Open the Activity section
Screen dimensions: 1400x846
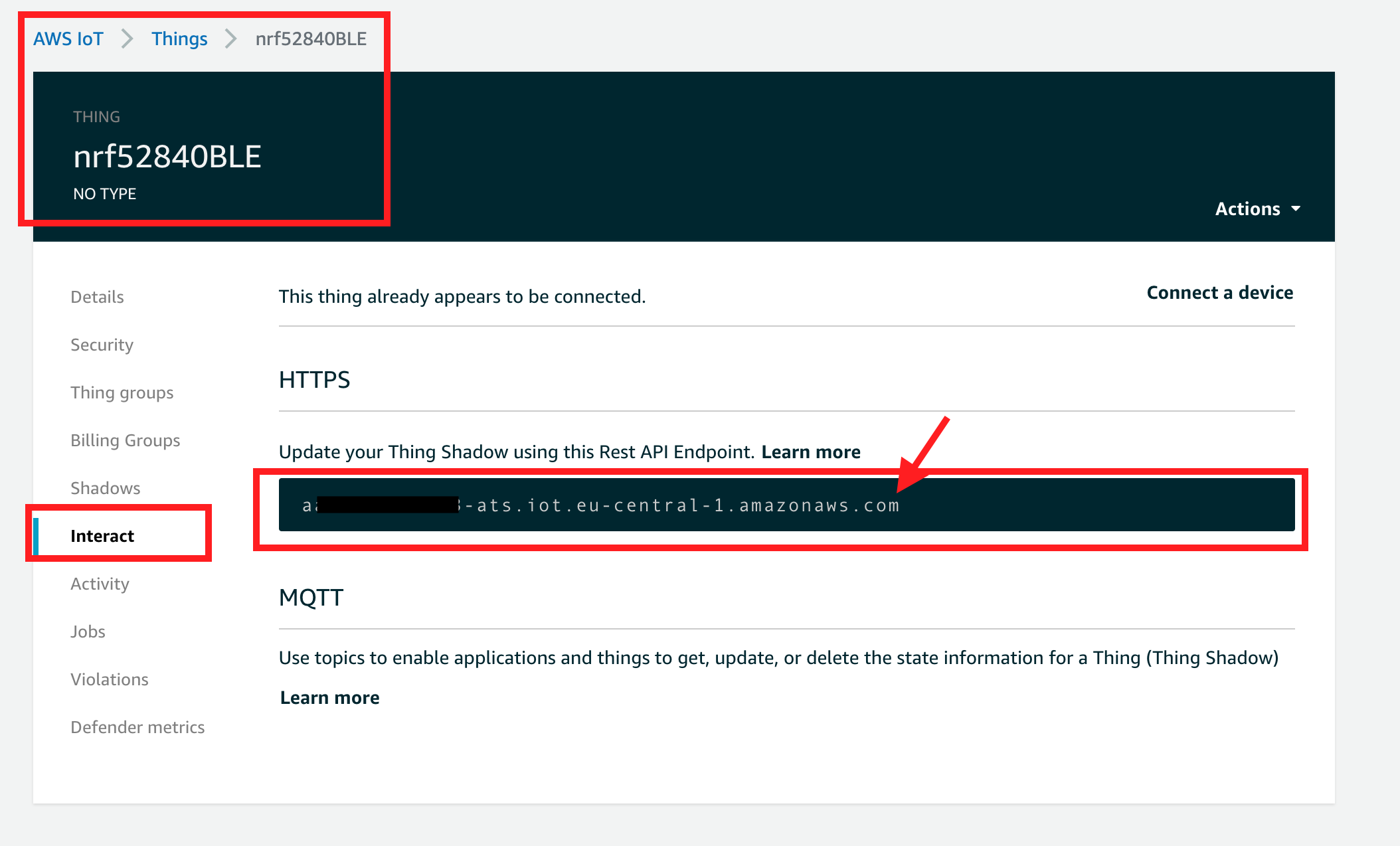tap(100, 583)
